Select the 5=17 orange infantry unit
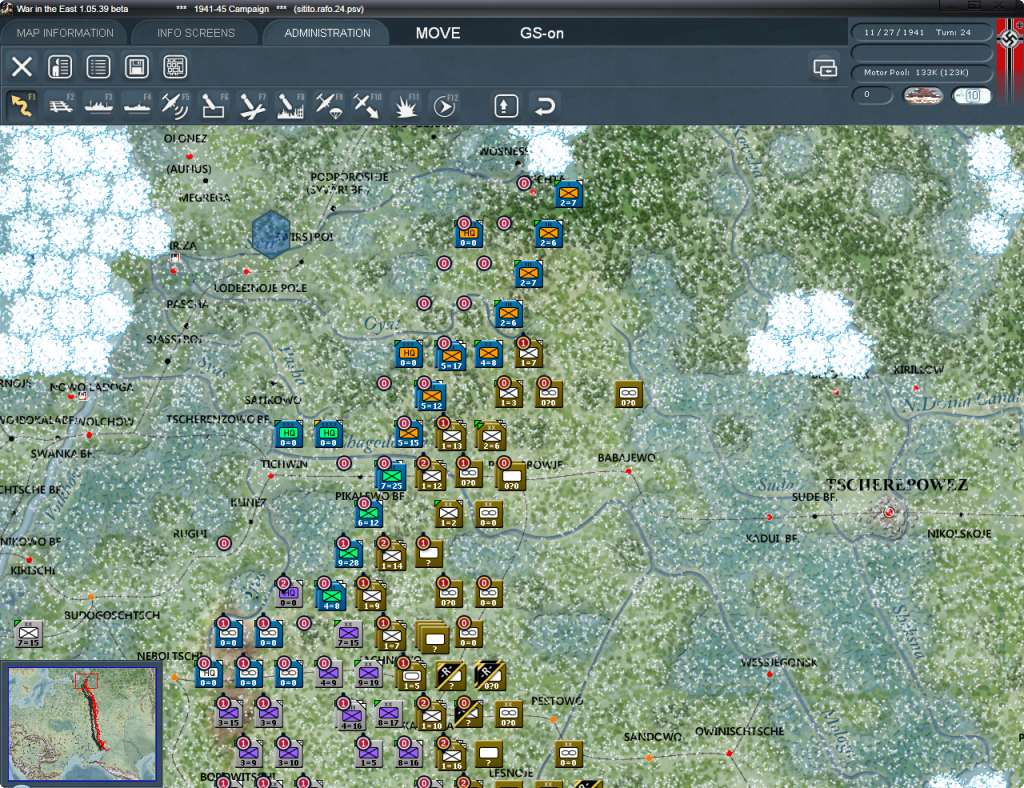The height and width of the screenshot is (788, 1024). [450, 356]
